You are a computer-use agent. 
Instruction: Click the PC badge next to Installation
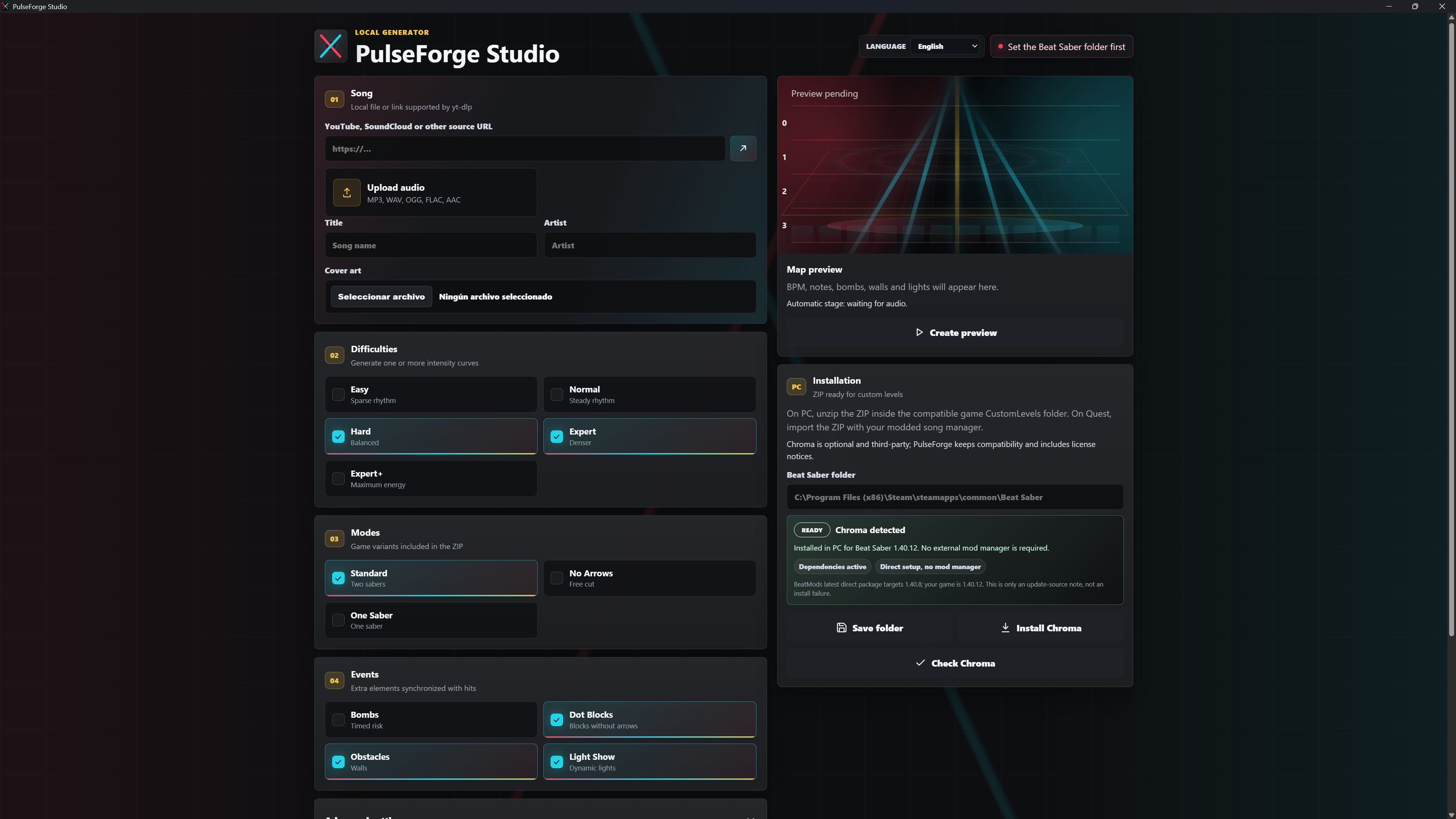796,387
